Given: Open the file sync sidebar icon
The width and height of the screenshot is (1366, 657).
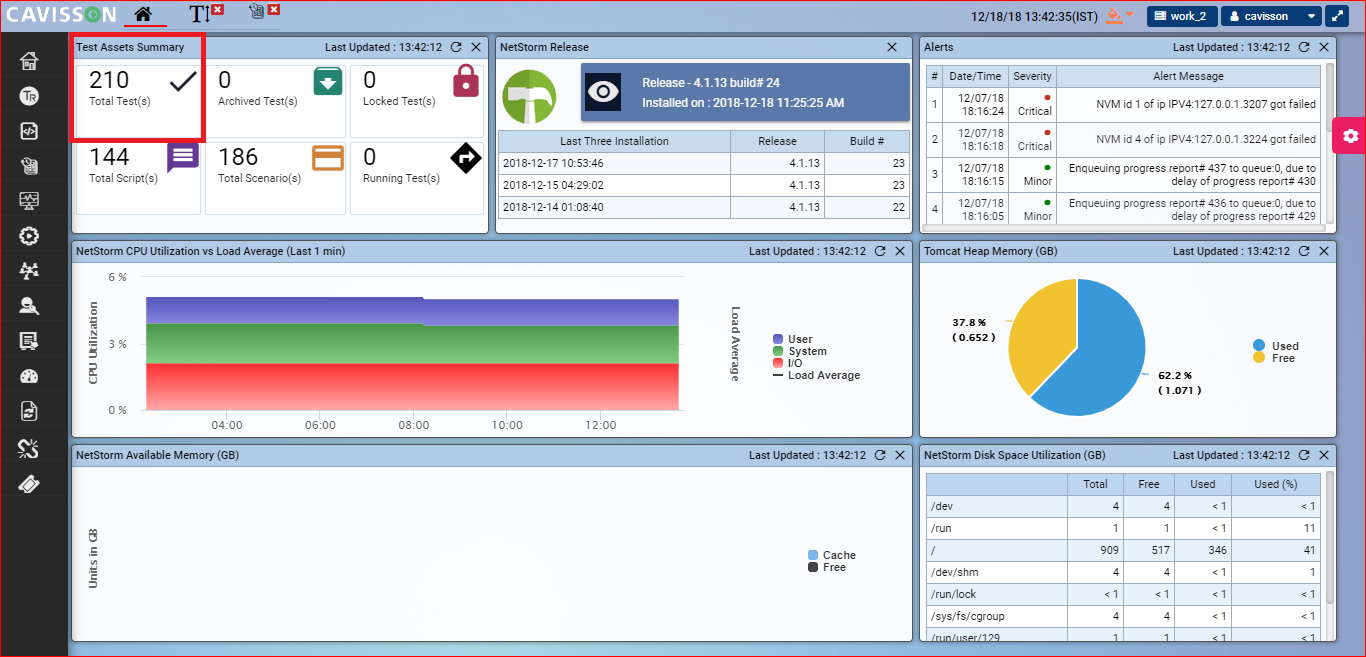Looking at the screenshot, I should 29,411.
